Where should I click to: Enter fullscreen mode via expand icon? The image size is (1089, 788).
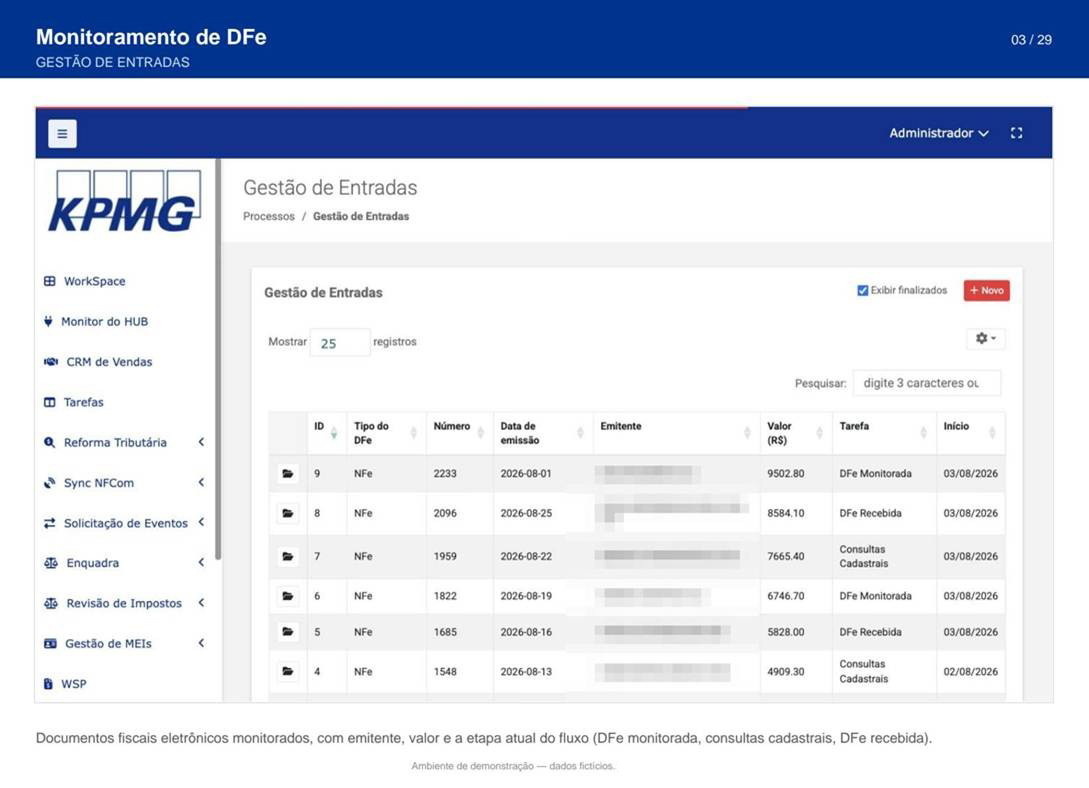(1016, 133)
